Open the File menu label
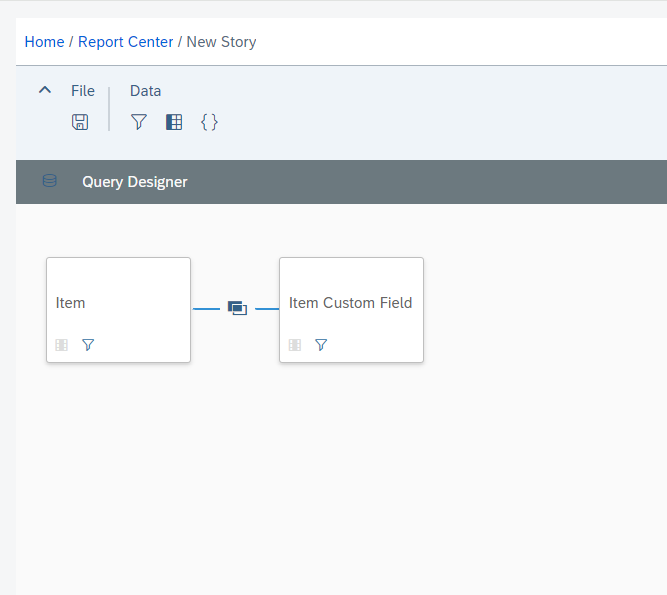This screenshot has height=595, width=667. click(x=83, y=91)
